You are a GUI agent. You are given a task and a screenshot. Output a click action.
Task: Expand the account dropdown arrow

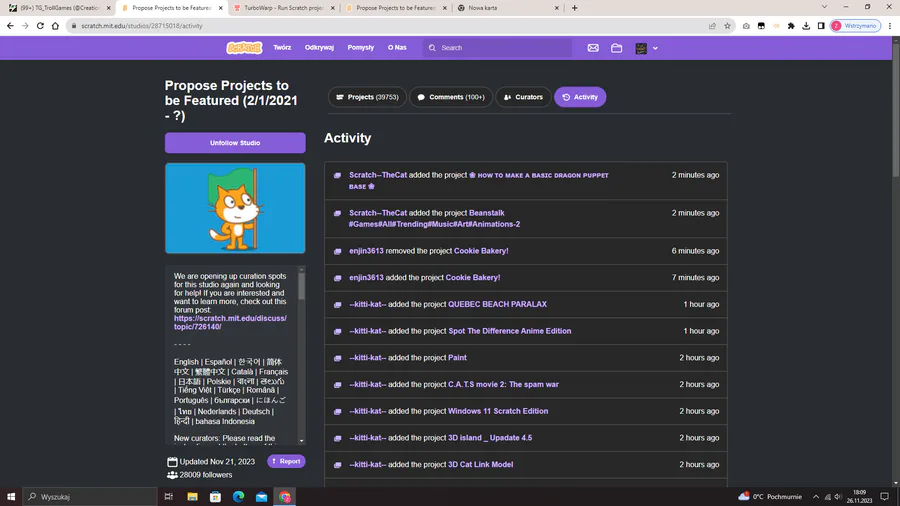pyautogui.click(x=655, y=48)
